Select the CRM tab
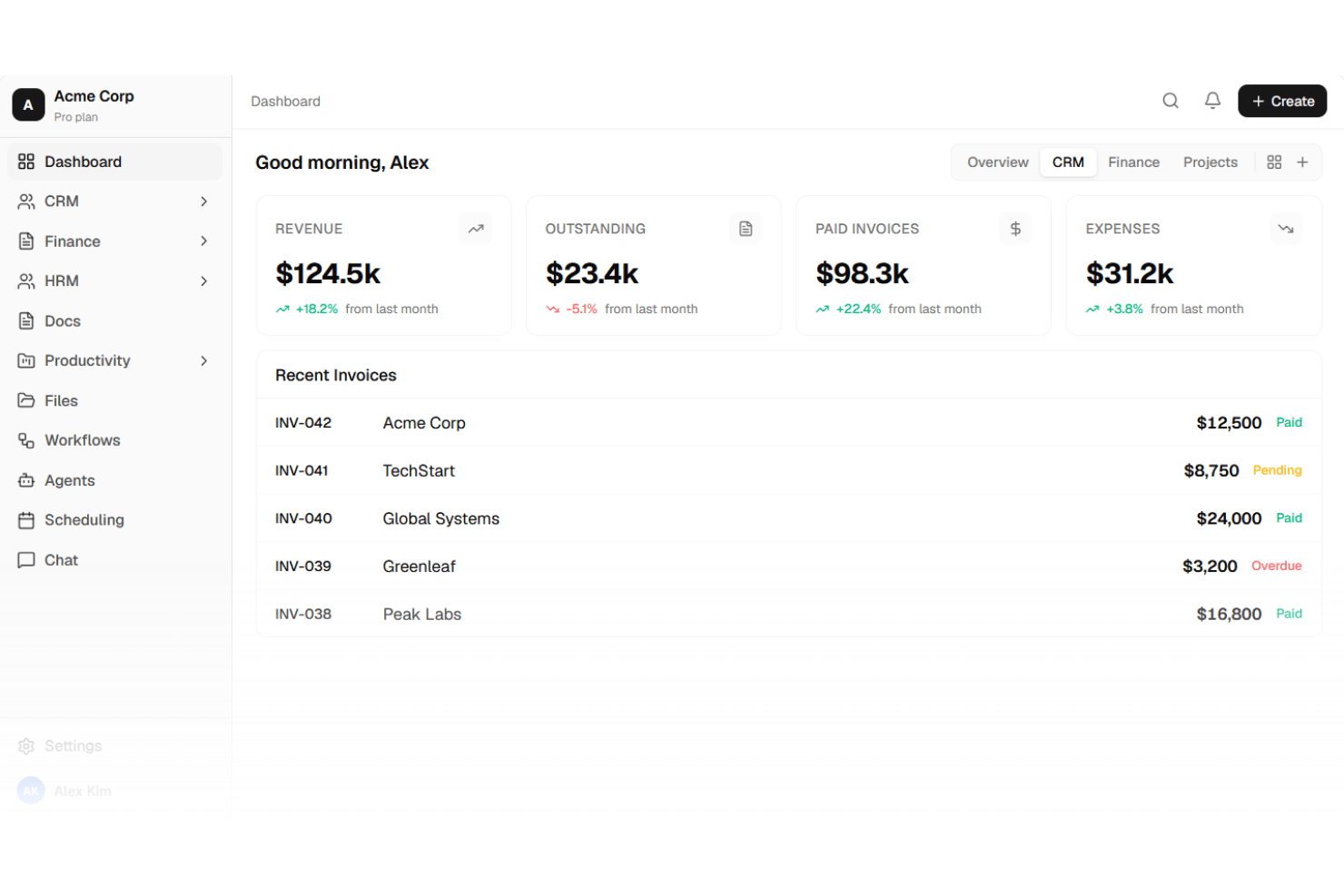The width and height of the screenshot is (1344, 896). point(1068,162)
